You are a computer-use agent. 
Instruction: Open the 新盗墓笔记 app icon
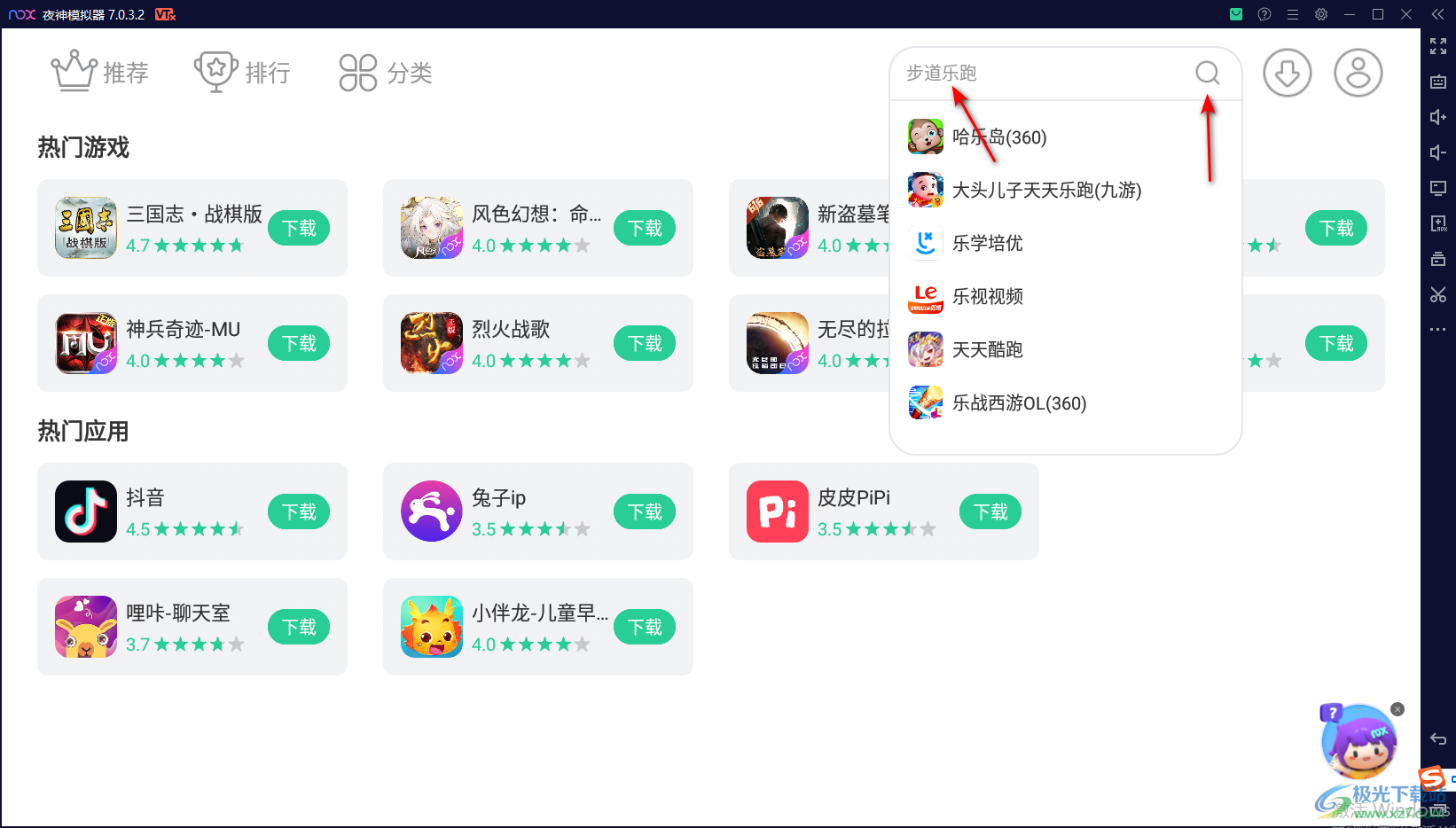778,228
